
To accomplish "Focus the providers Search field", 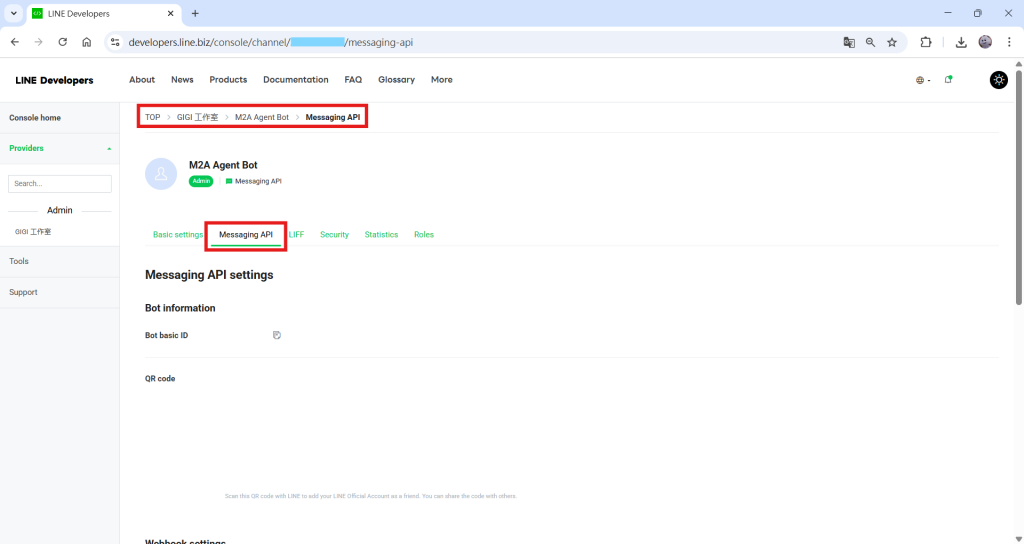I will click(59, 184).
